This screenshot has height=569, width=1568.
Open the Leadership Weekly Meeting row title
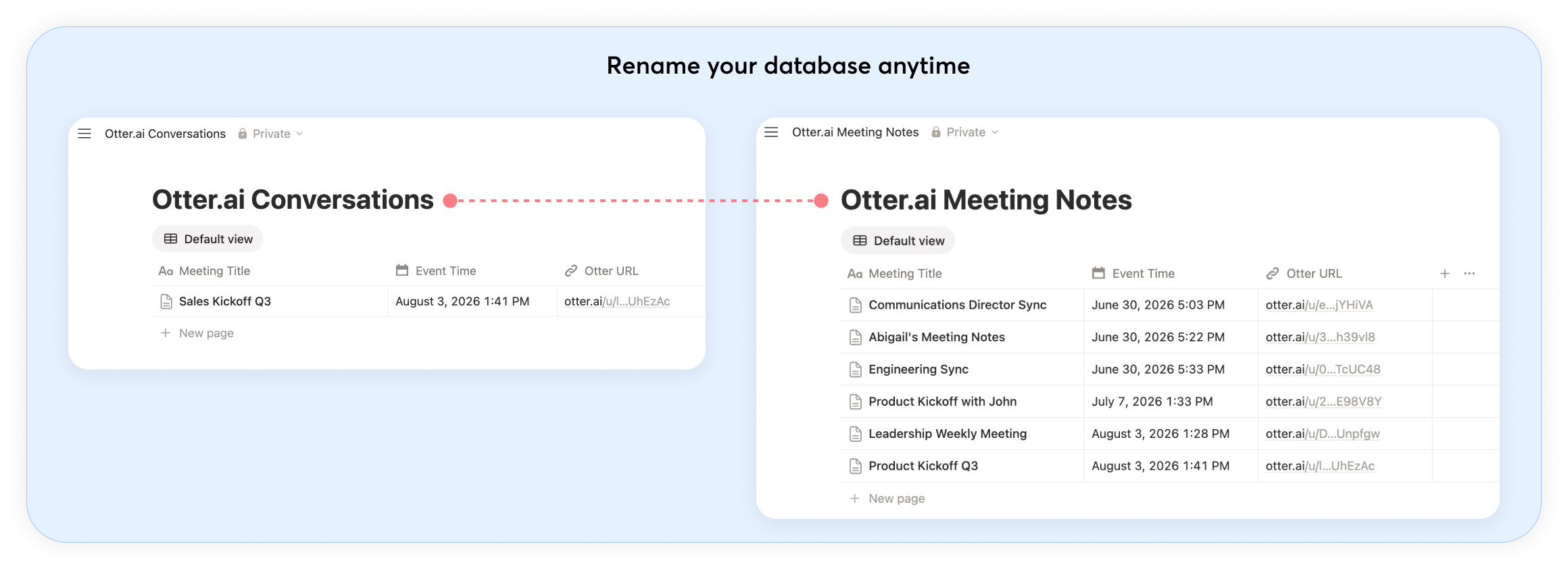[948, 434]
